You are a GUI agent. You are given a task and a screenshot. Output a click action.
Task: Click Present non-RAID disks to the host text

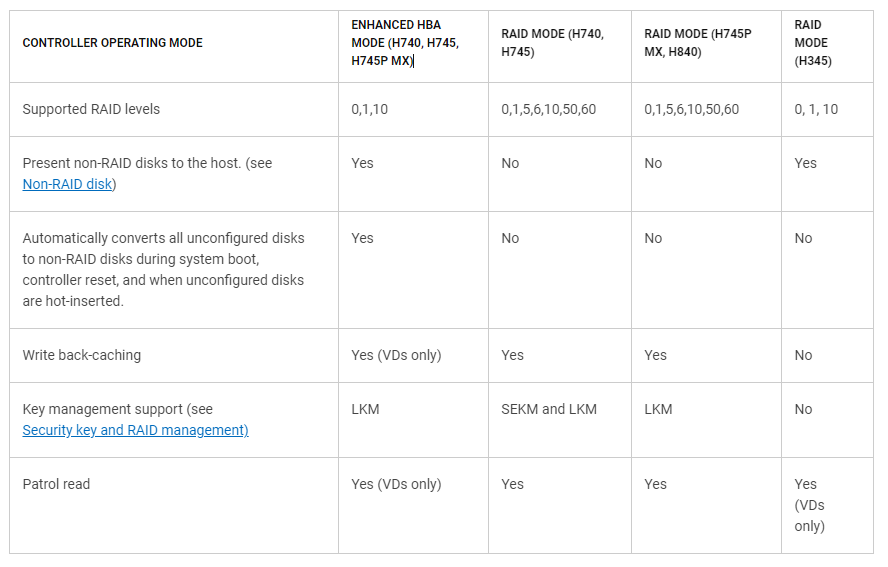point(147,163)
